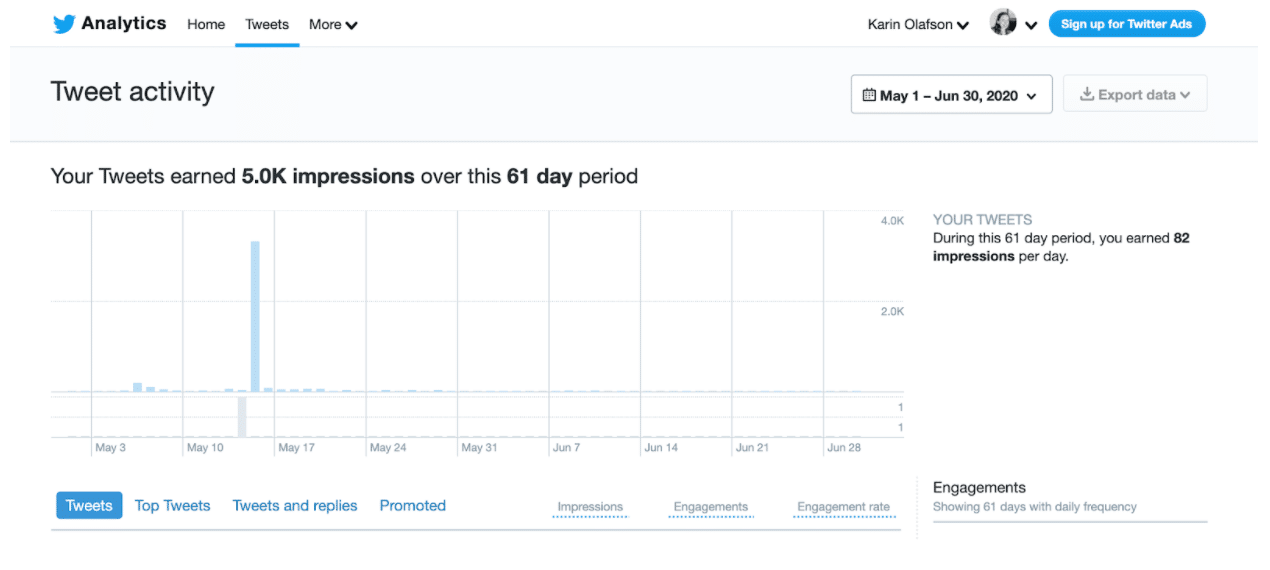Go to the Home menu item
The height and width of the screenshot is (570, 1270).
point(206,24)
